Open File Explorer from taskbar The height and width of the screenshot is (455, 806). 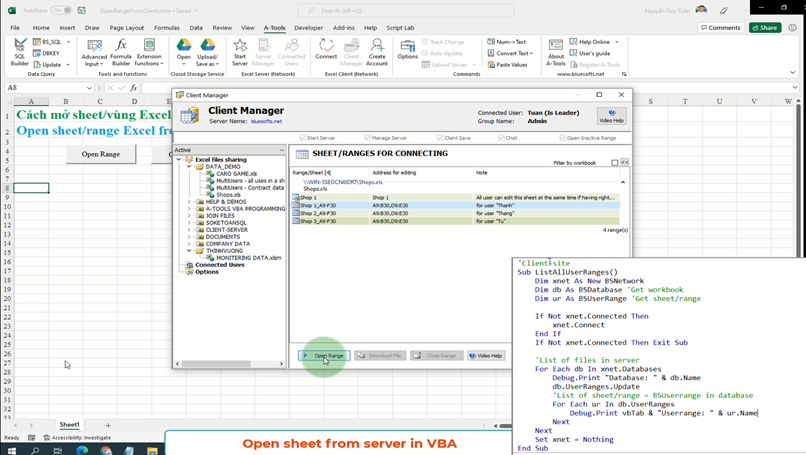point(152,450)
